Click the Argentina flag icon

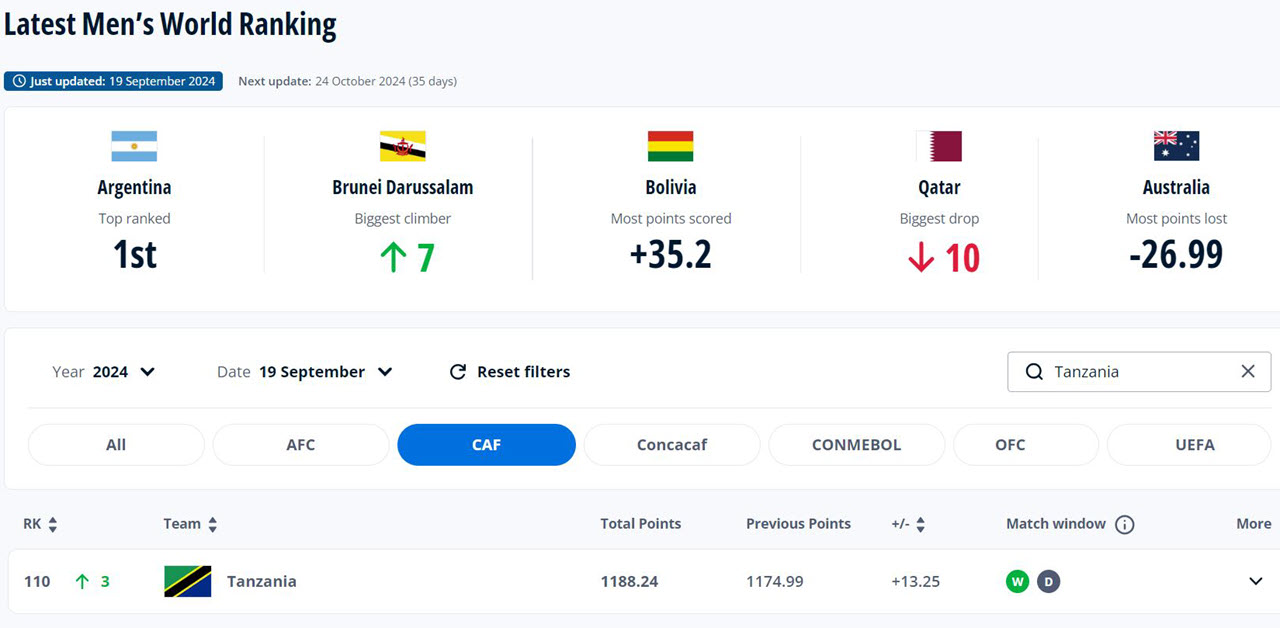coord(134,146)
